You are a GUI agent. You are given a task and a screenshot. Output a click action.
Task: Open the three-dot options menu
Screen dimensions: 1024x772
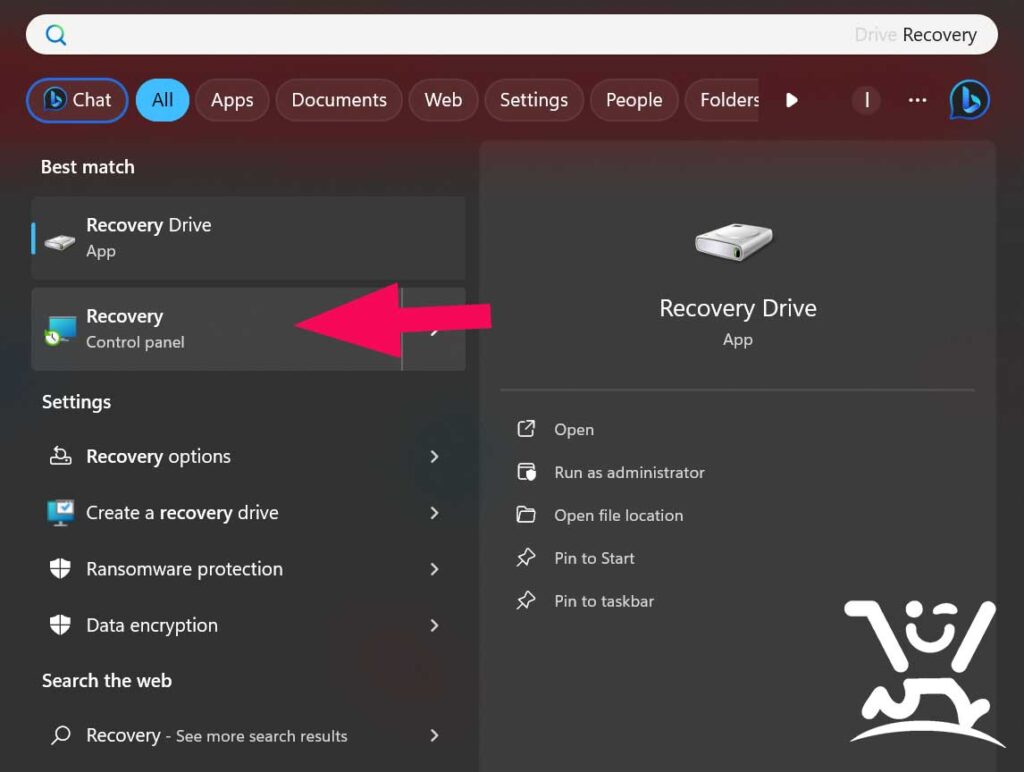pos(917,100)
